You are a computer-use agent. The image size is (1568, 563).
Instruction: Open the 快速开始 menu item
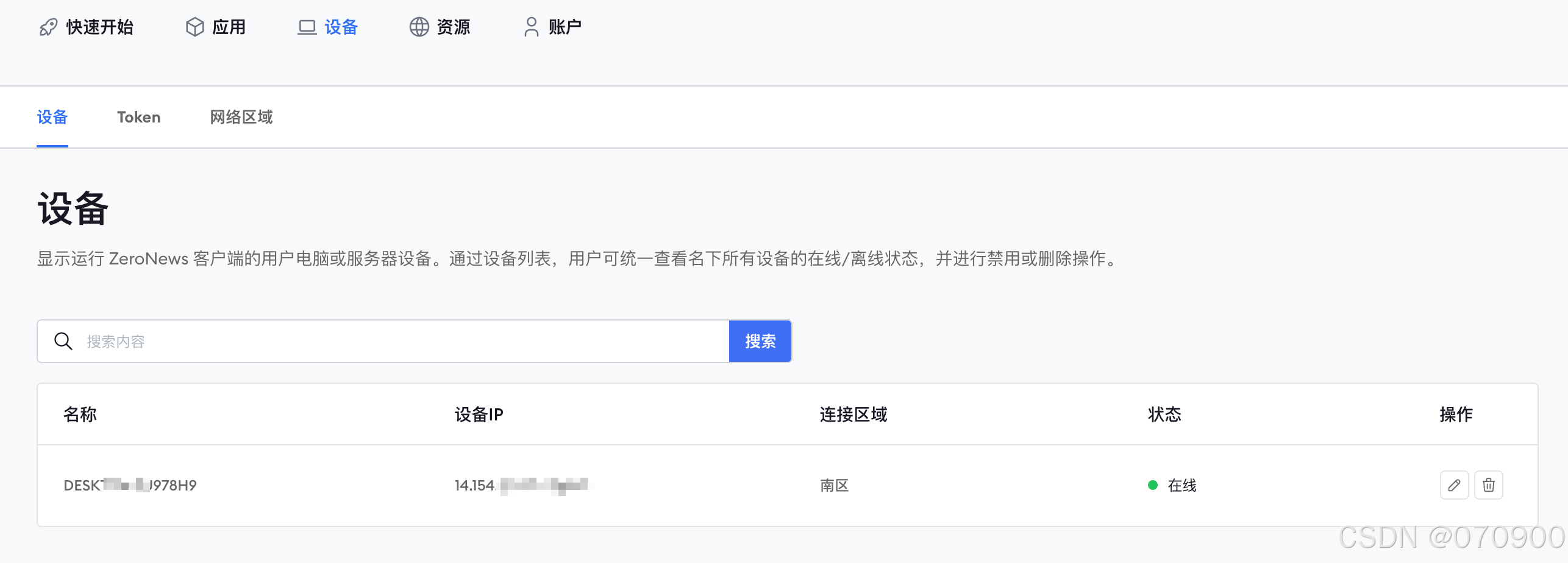[x=99, y=27]
